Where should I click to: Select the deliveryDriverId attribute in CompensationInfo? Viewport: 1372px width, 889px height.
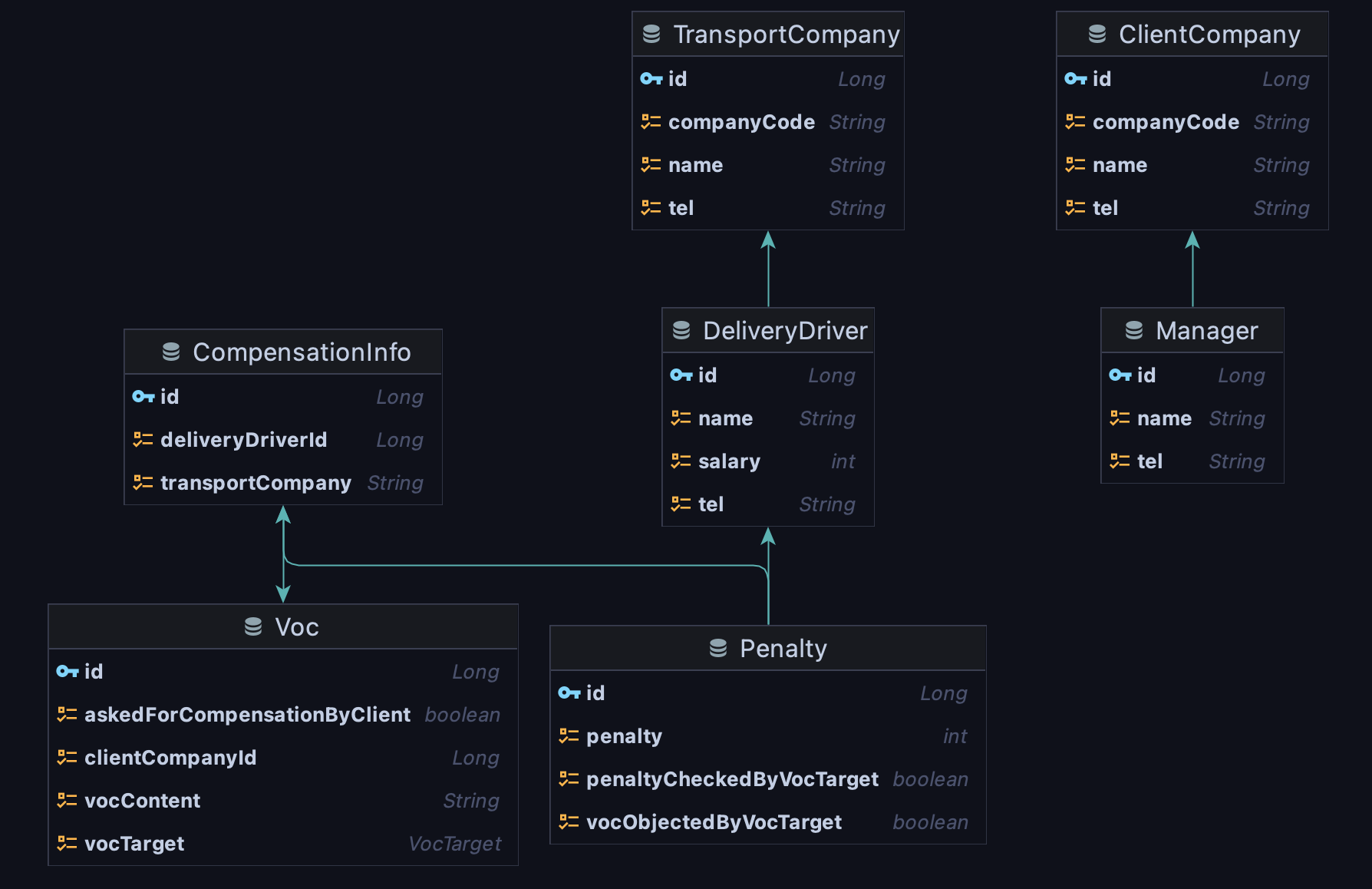click(x=243, y=440)
